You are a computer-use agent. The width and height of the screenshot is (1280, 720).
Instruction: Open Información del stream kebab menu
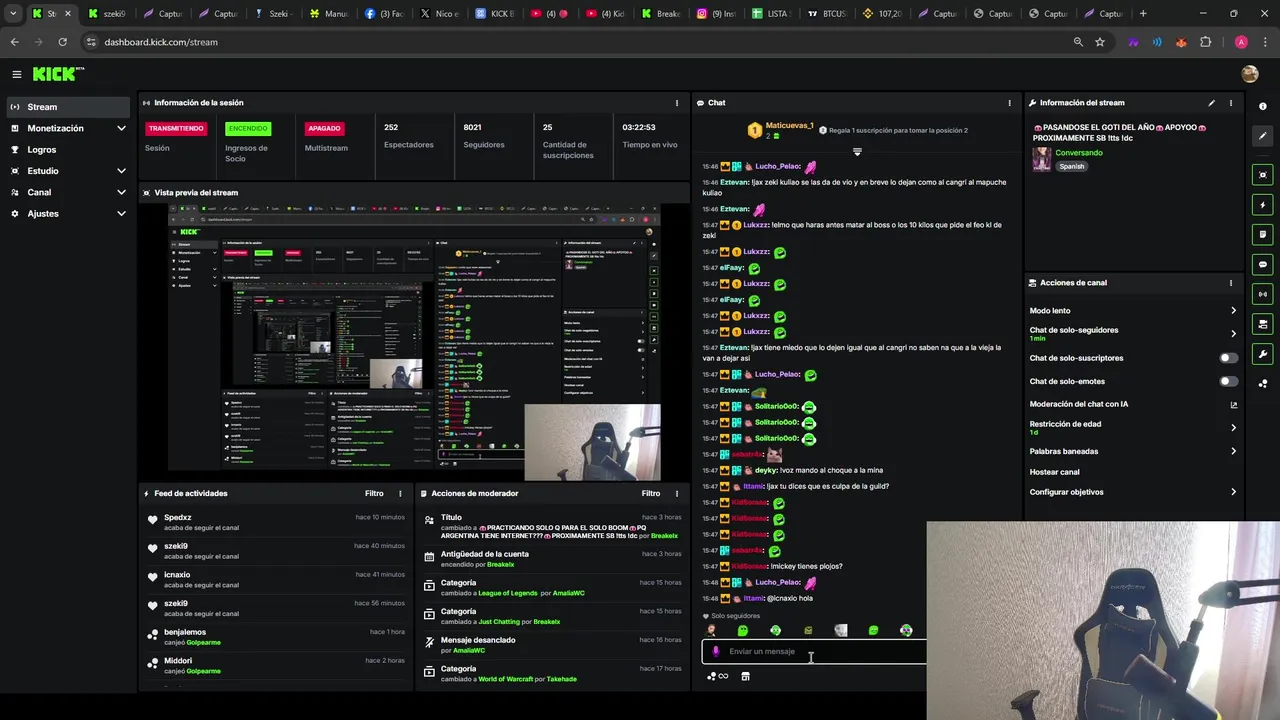point(1231,103)
